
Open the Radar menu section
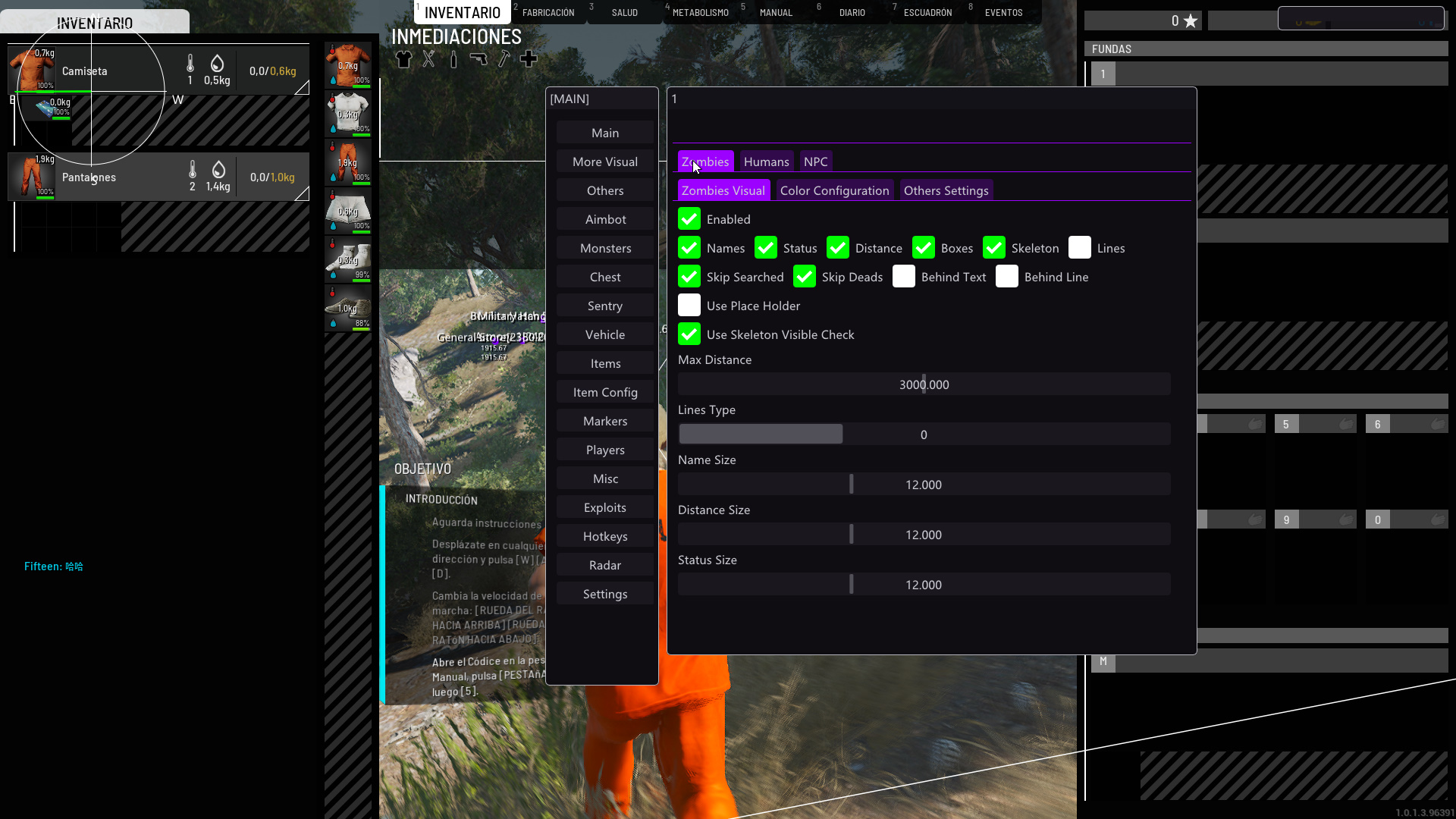click(605, 565)
